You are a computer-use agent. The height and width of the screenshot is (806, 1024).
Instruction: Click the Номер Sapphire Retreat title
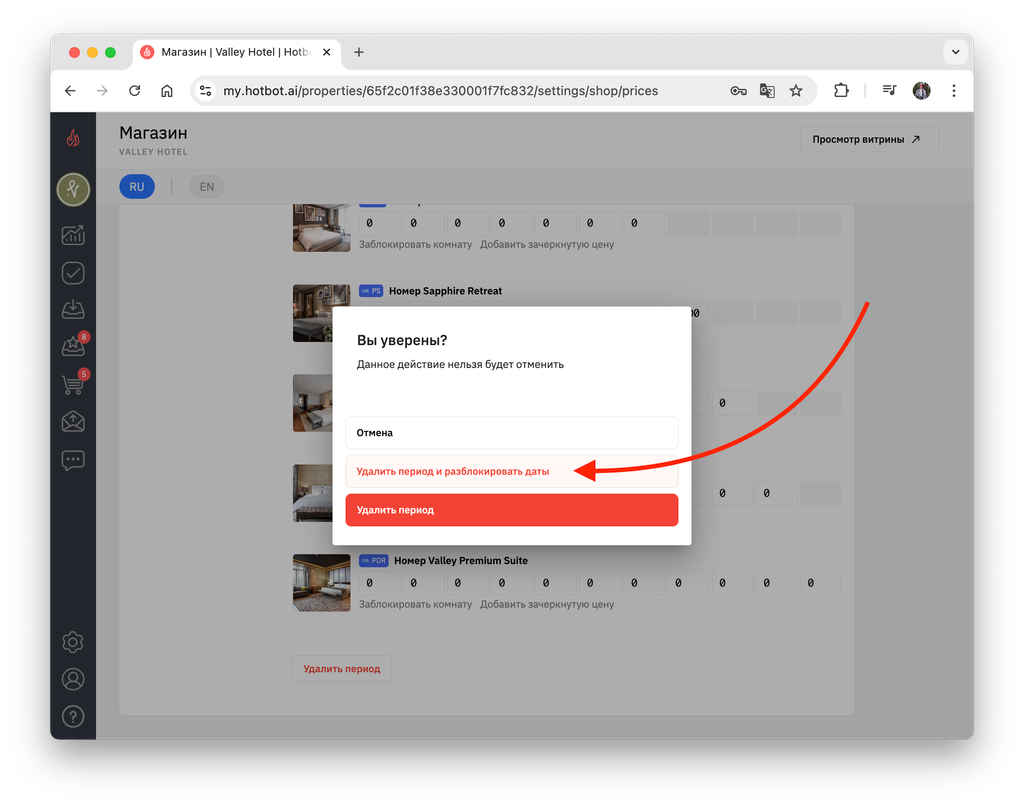(x=445, y=291)
